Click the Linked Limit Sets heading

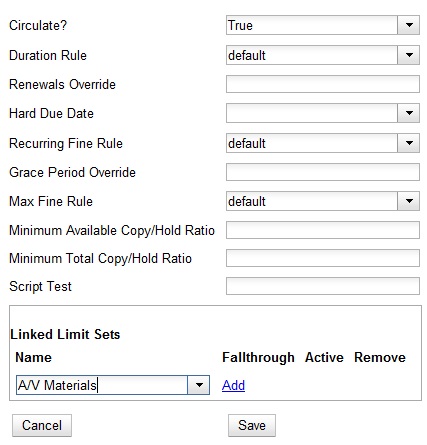(65, 334)
